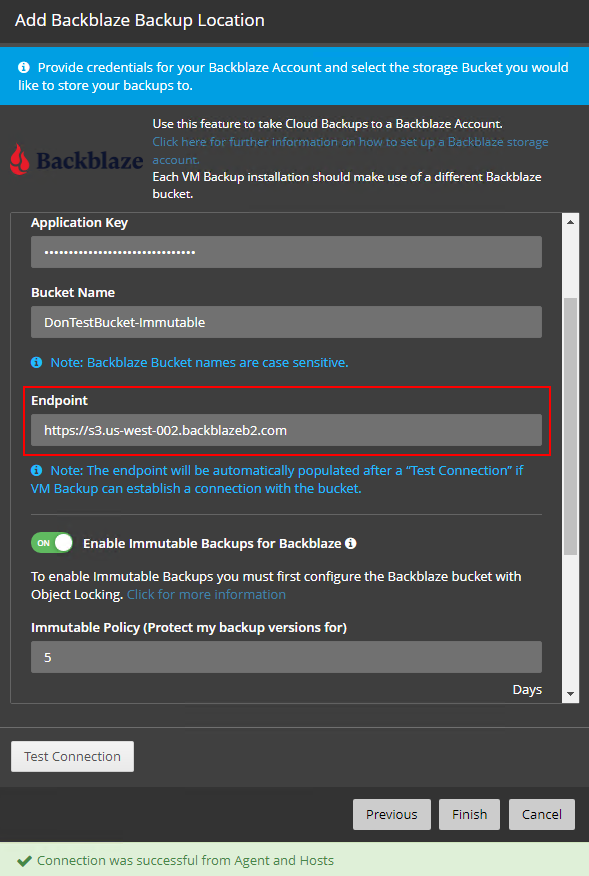Click the vertical scrollbar thumb

click(570, 426)
